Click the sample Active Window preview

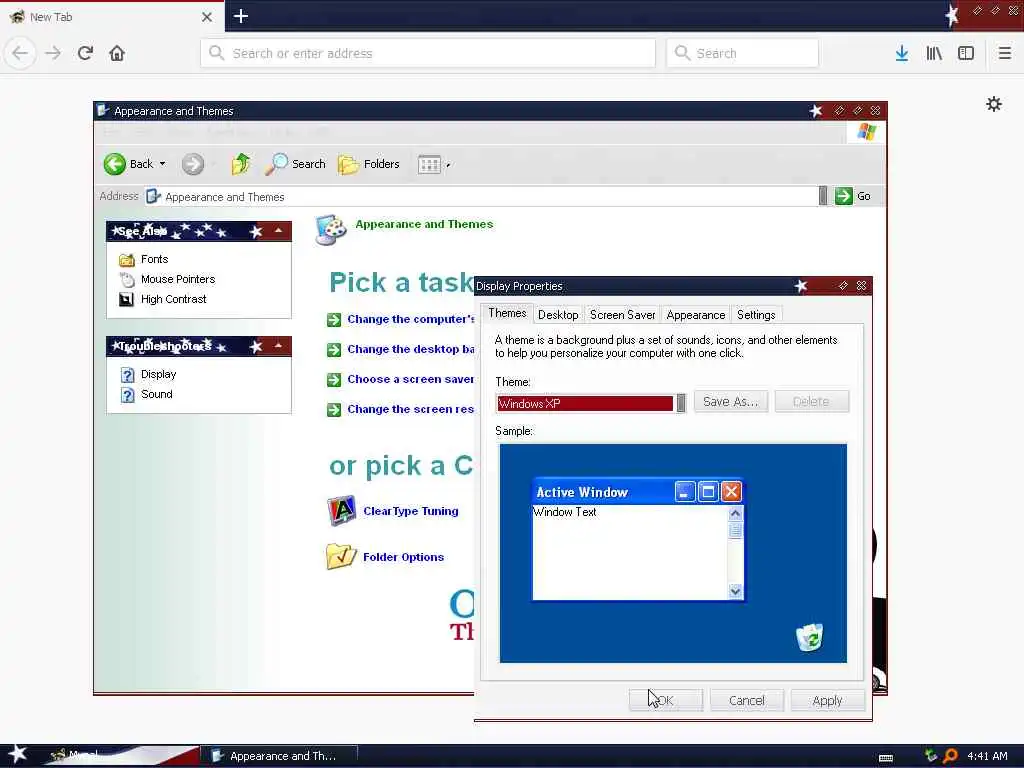[x=638, y=539]
